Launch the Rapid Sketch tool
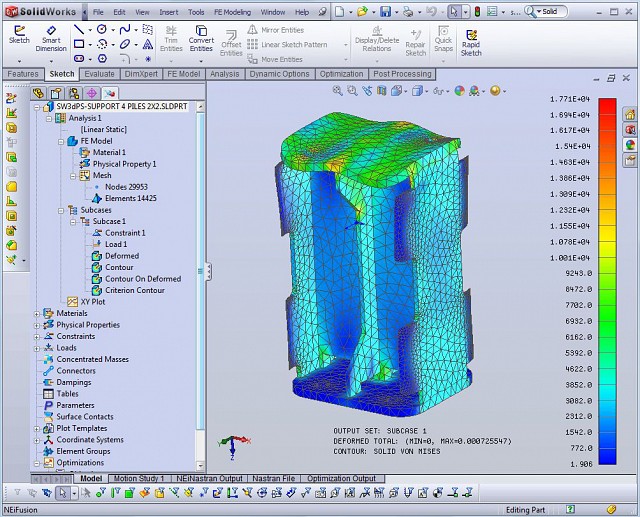 tap(471, 43)
